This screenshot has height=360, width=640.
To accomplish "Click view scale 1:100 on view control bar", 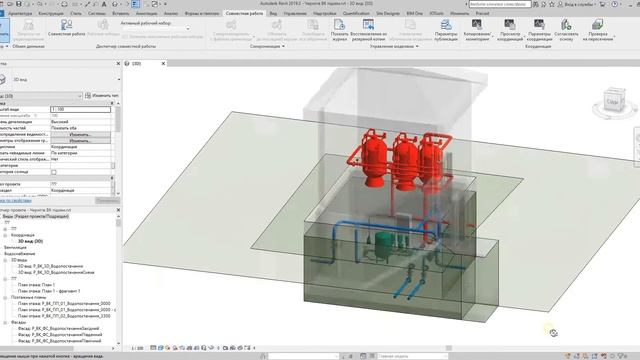I will pos(138,348).
